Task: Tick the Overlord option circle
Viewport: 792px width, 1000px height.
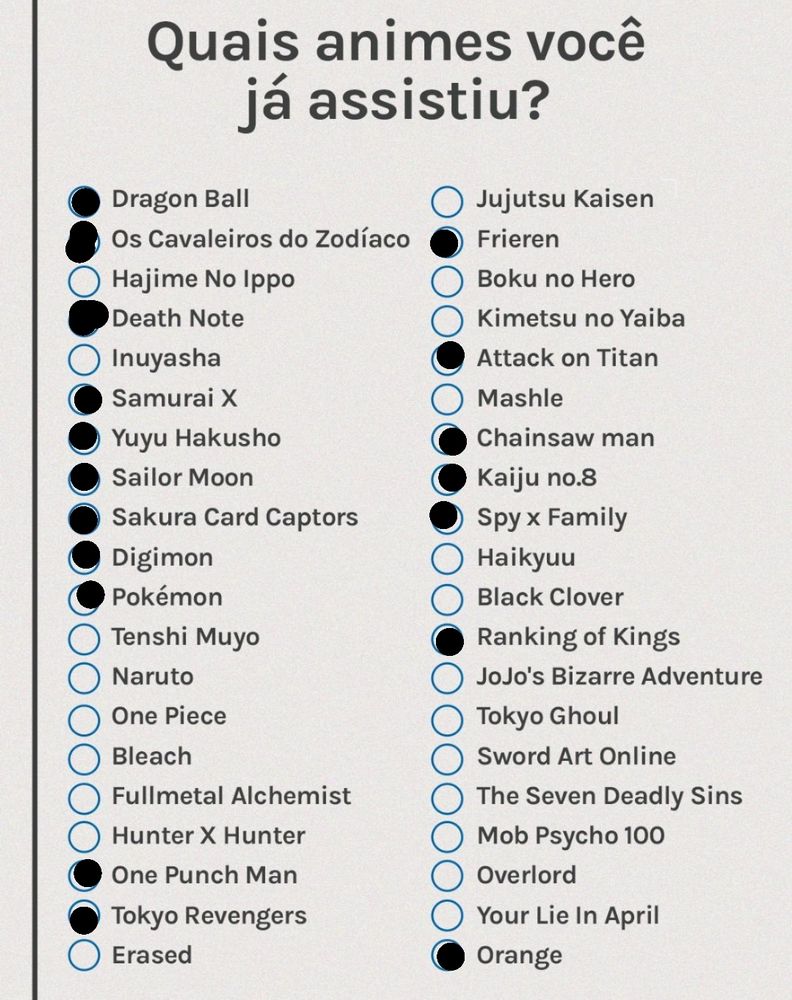Action: 447,876
